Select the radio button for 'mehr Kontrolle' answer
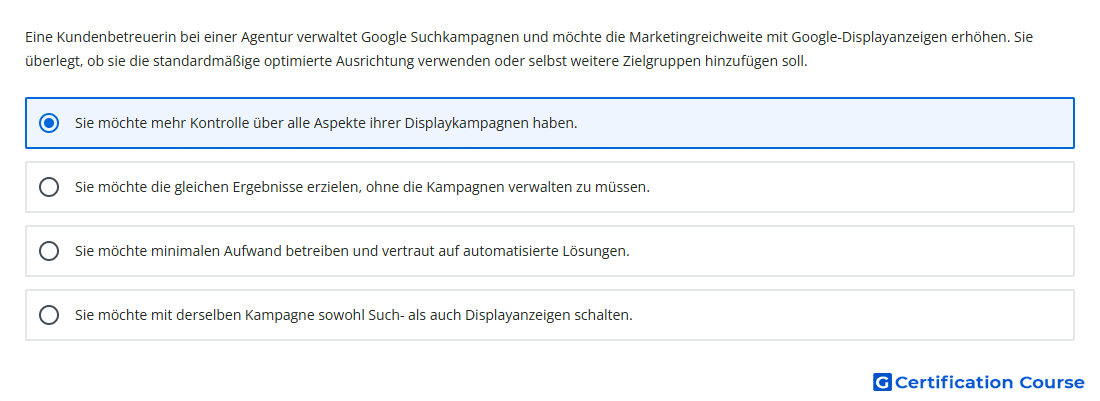The height and width of the screenshot is (401, 1100). coord(49,123)
